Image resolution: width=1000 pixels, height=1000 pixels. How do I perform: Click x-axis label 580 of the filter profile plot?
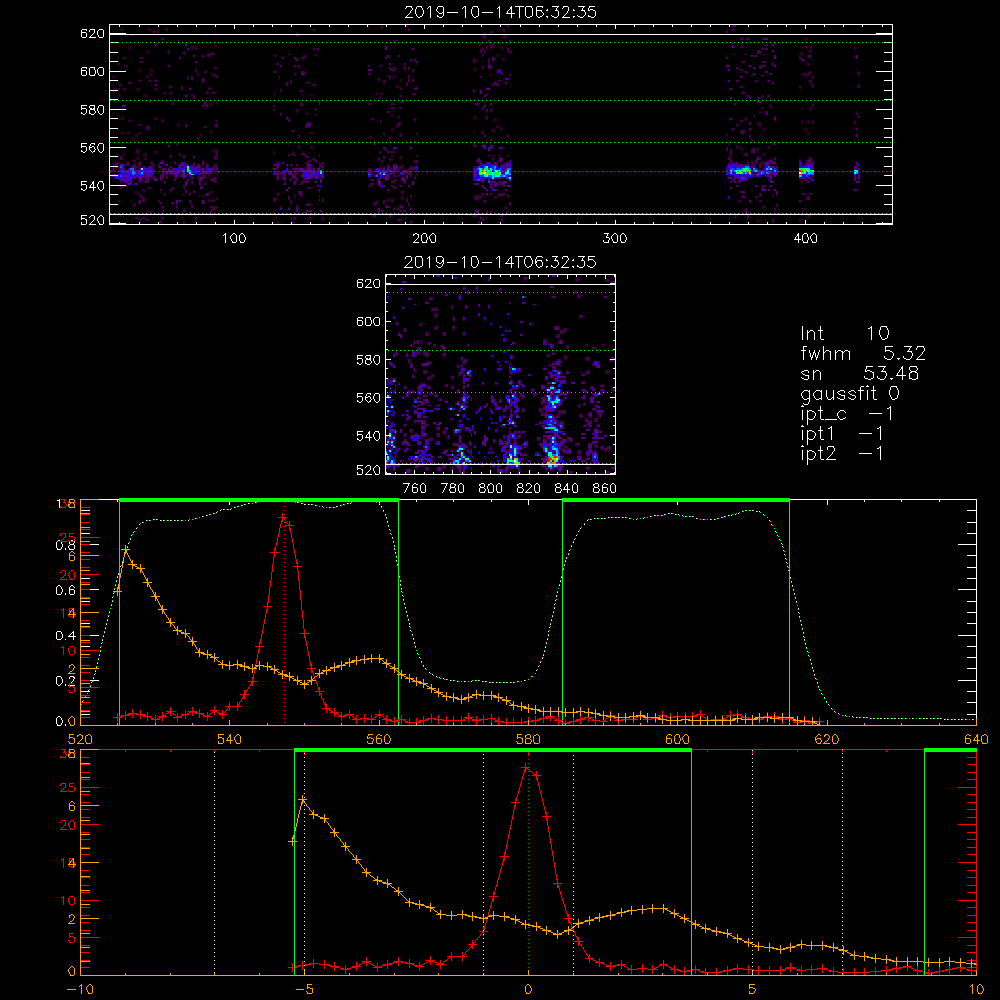pos(528,740)
